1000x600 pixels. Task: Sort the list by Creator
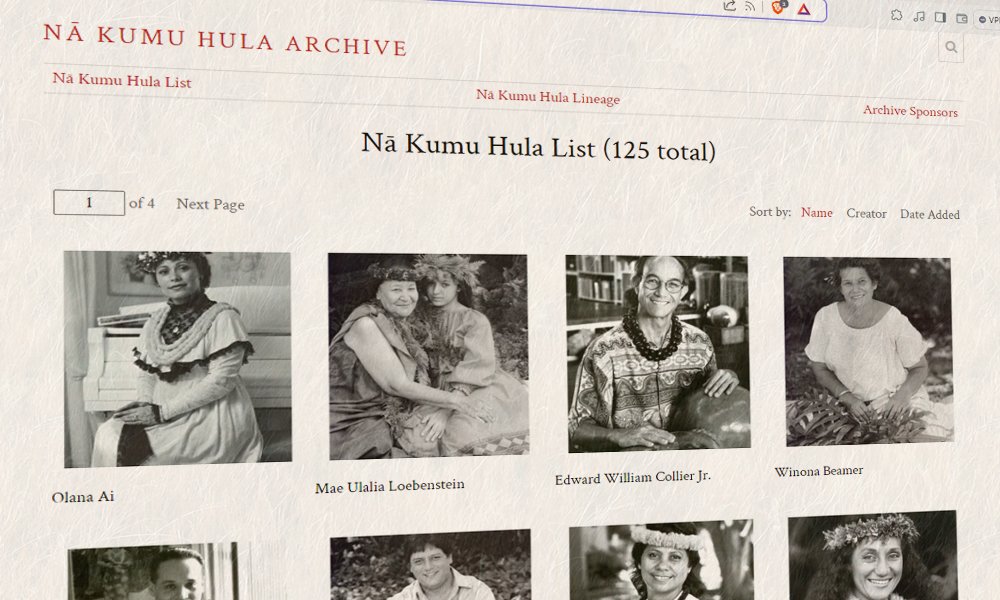[866, 214]
